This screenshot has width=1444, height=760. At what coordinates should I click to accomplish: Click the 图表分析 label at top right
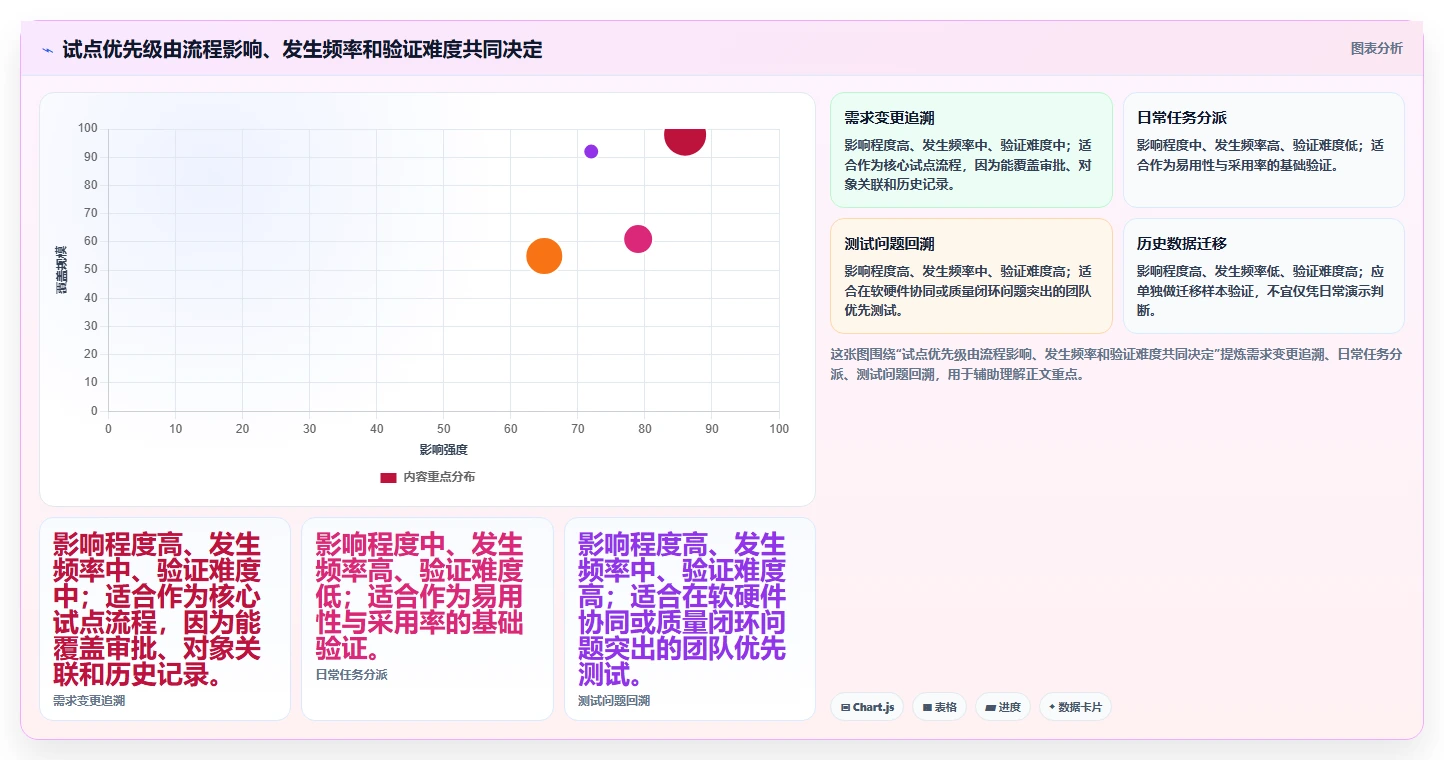pos(1376,48)
